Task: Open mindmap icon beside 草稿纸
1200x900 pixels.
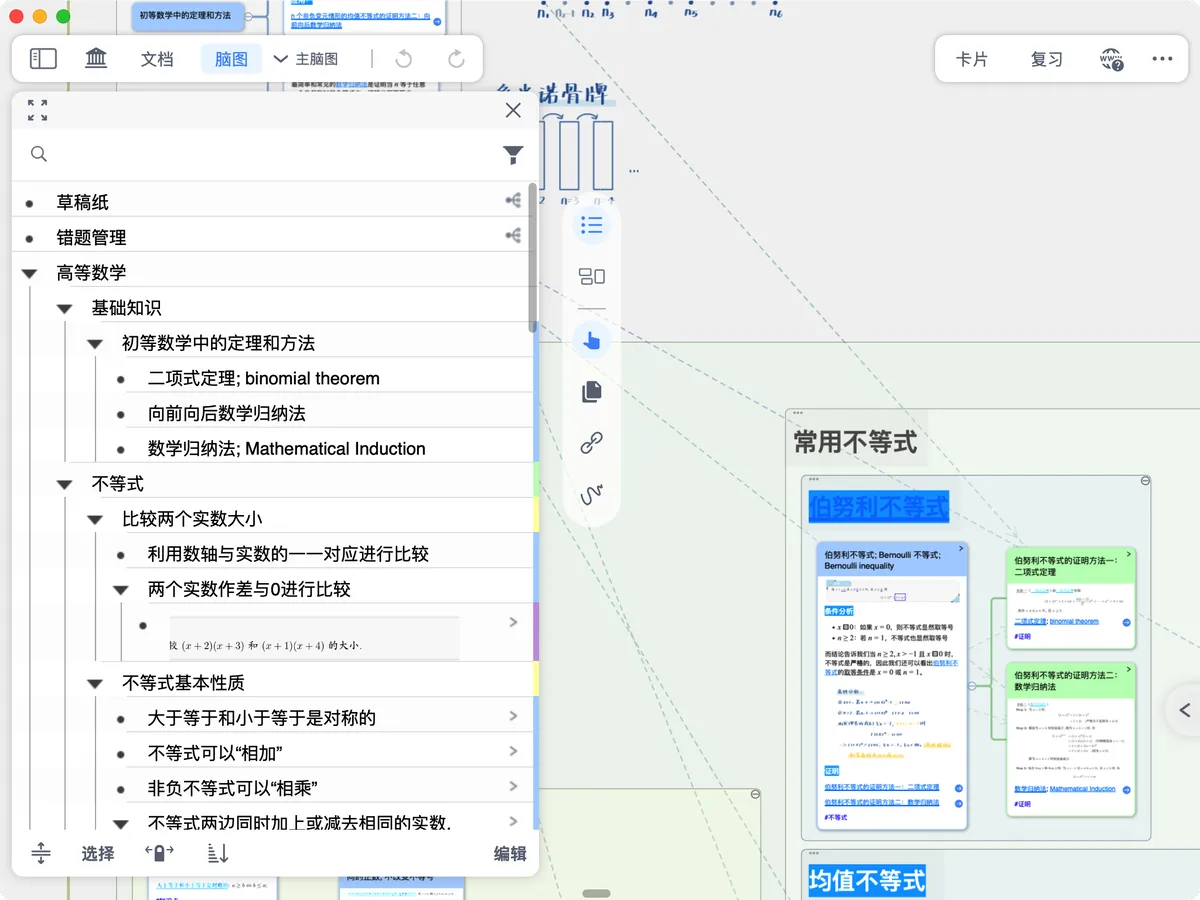Action: 513,201
